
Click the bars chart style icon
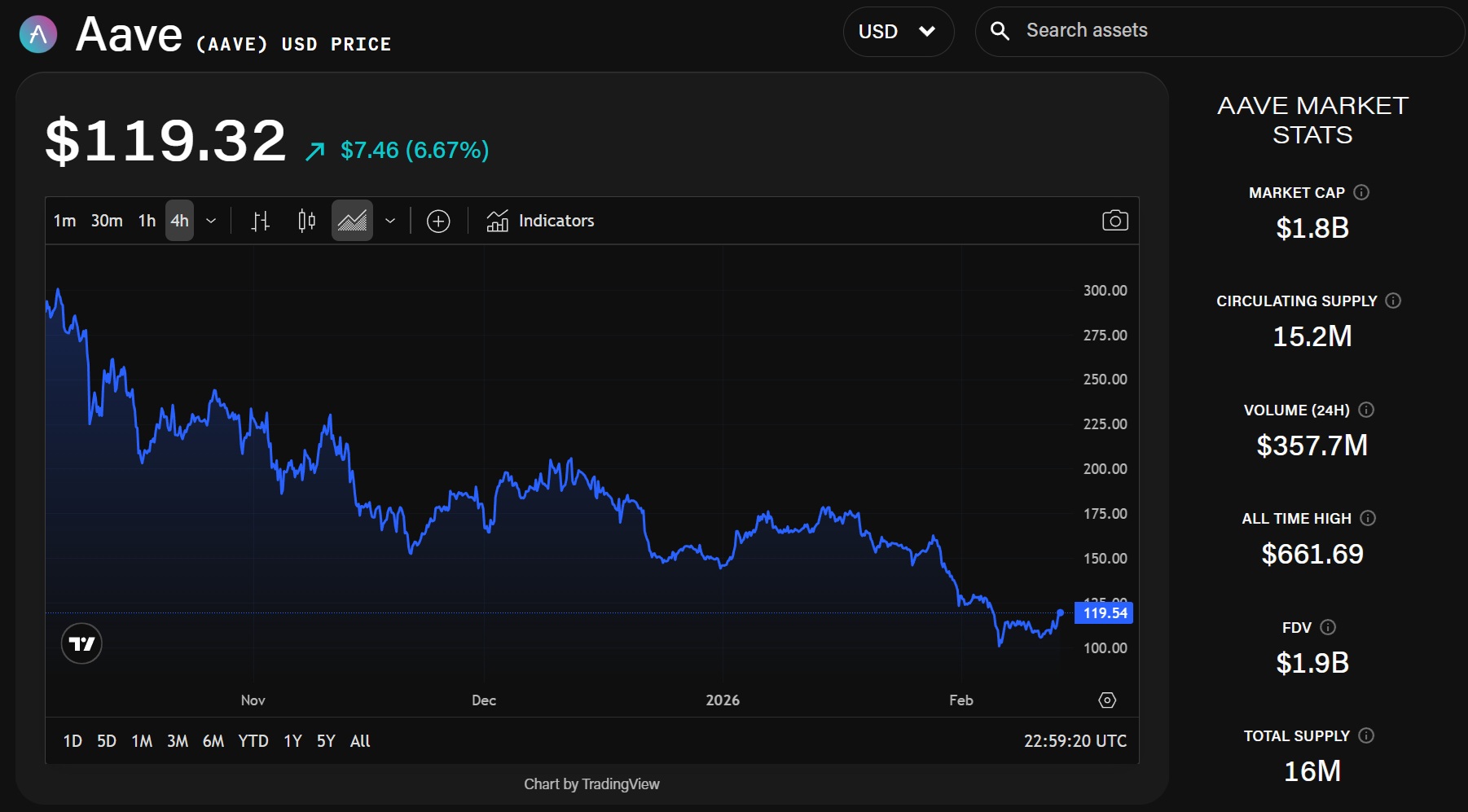point(260,221)
